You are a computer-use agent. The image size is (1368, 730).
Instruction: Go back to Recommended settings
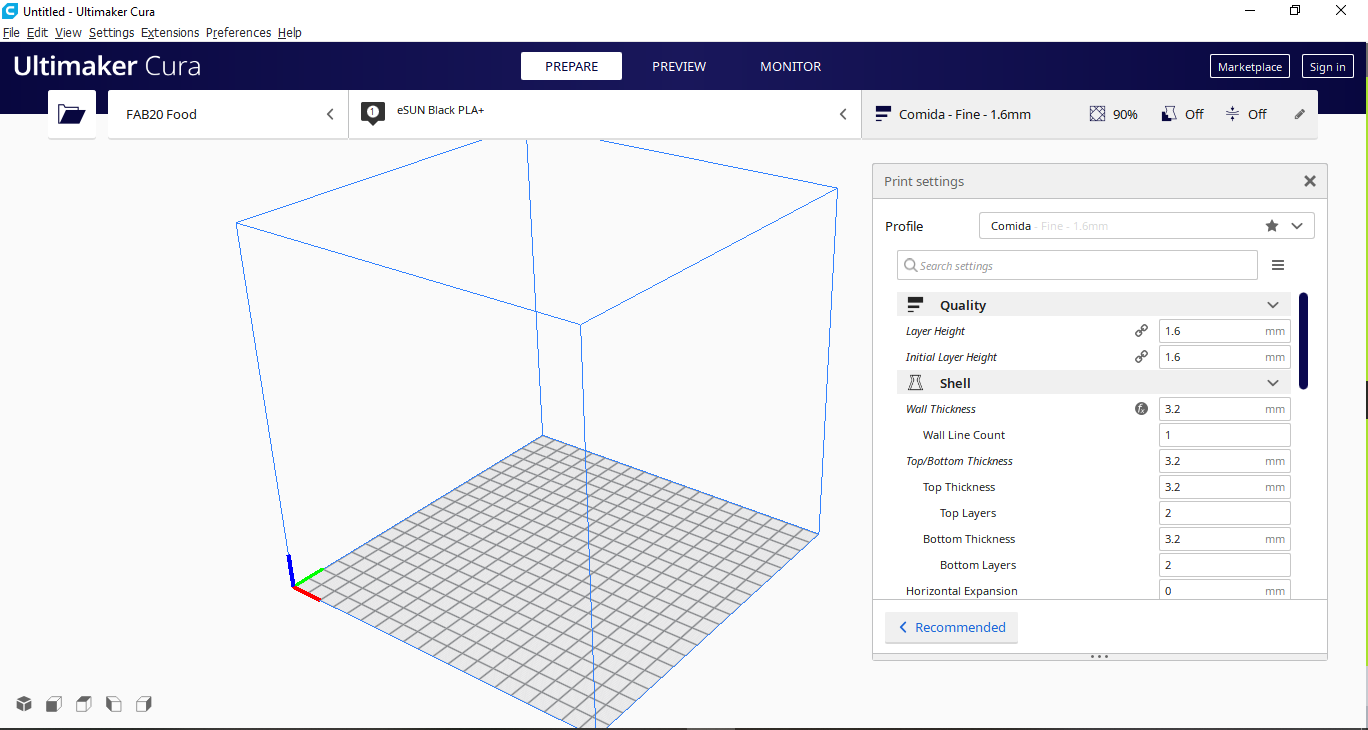tap(951, 627)
